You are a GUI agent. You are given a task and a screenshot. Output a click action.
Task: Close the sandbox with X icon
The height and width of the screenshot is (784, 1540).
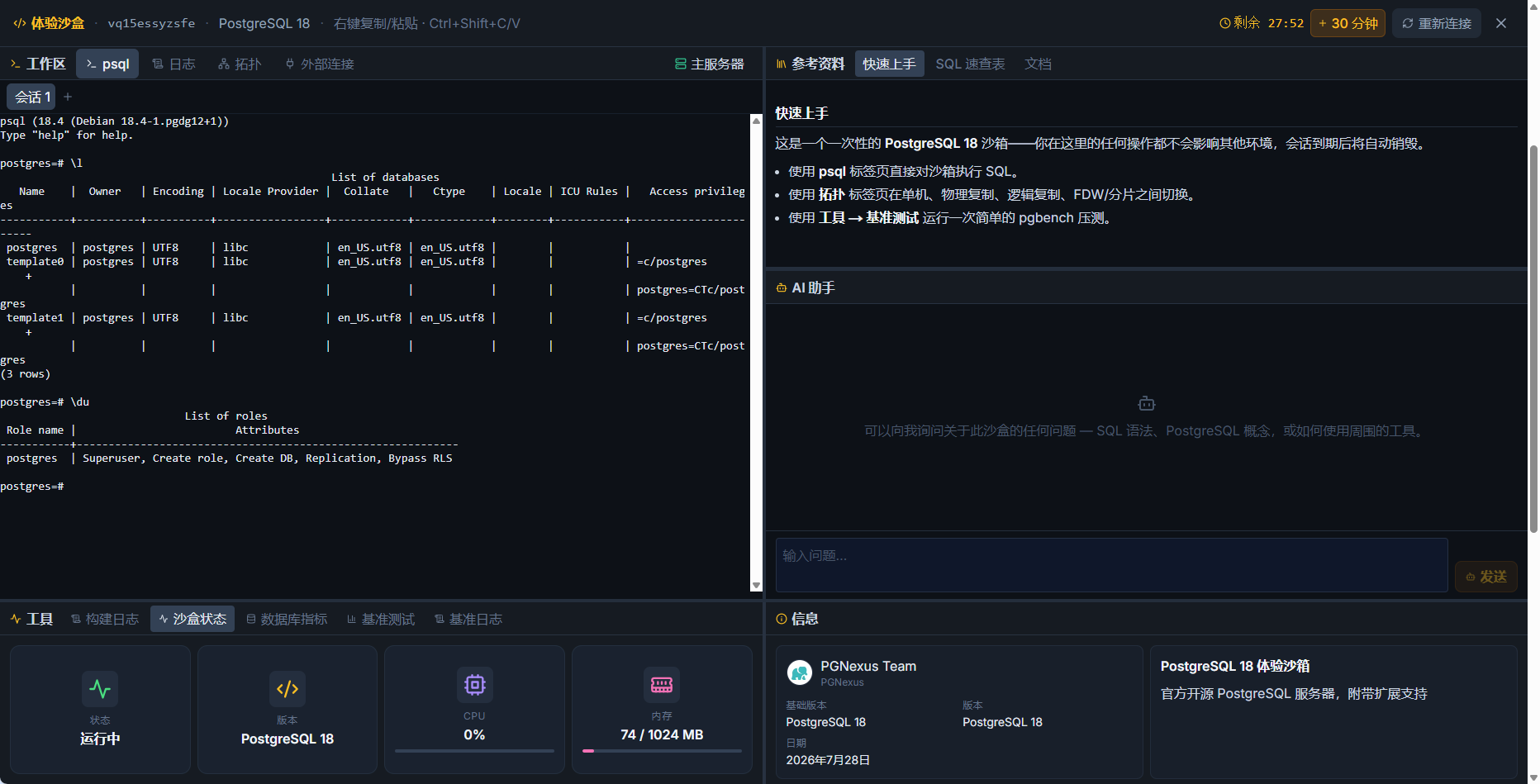[x=1501, y=23]
